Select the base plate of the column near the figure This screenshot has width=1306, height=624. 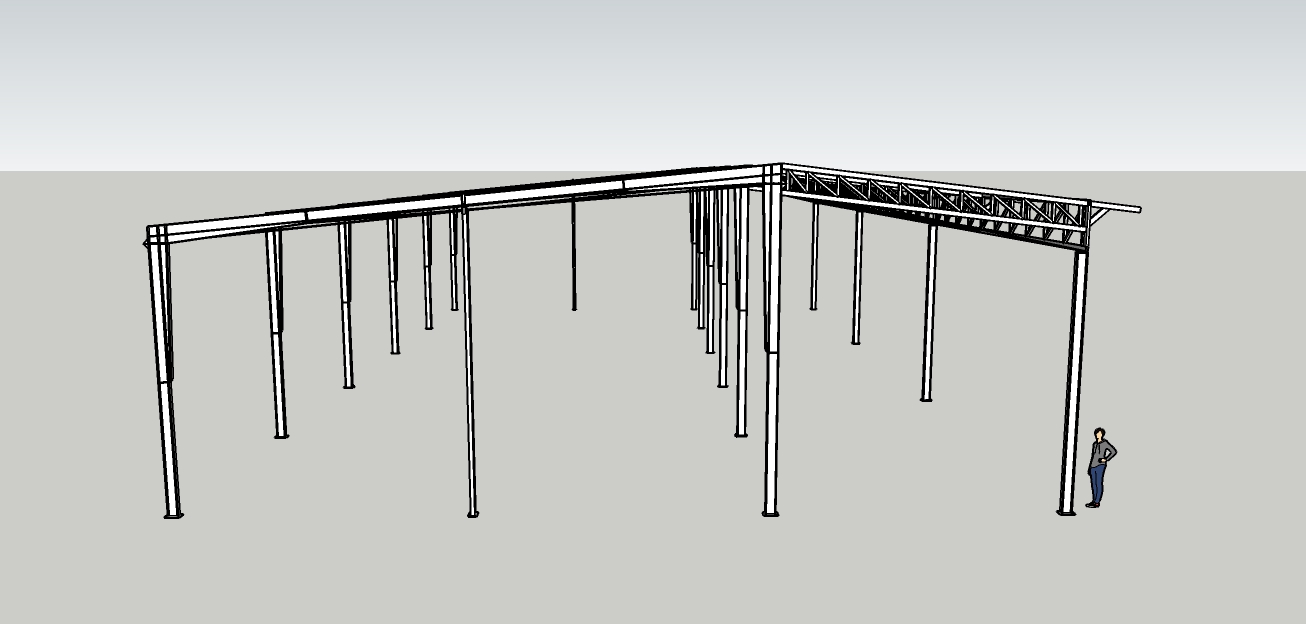point(1066,513)
